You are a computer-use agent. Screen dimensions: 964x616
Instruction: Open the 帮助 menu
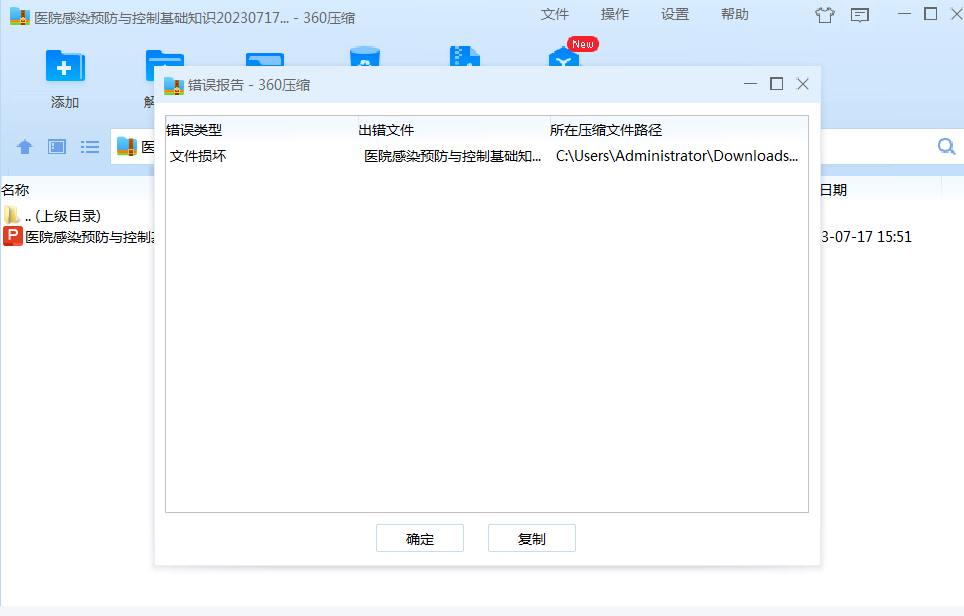pos(734,14)
